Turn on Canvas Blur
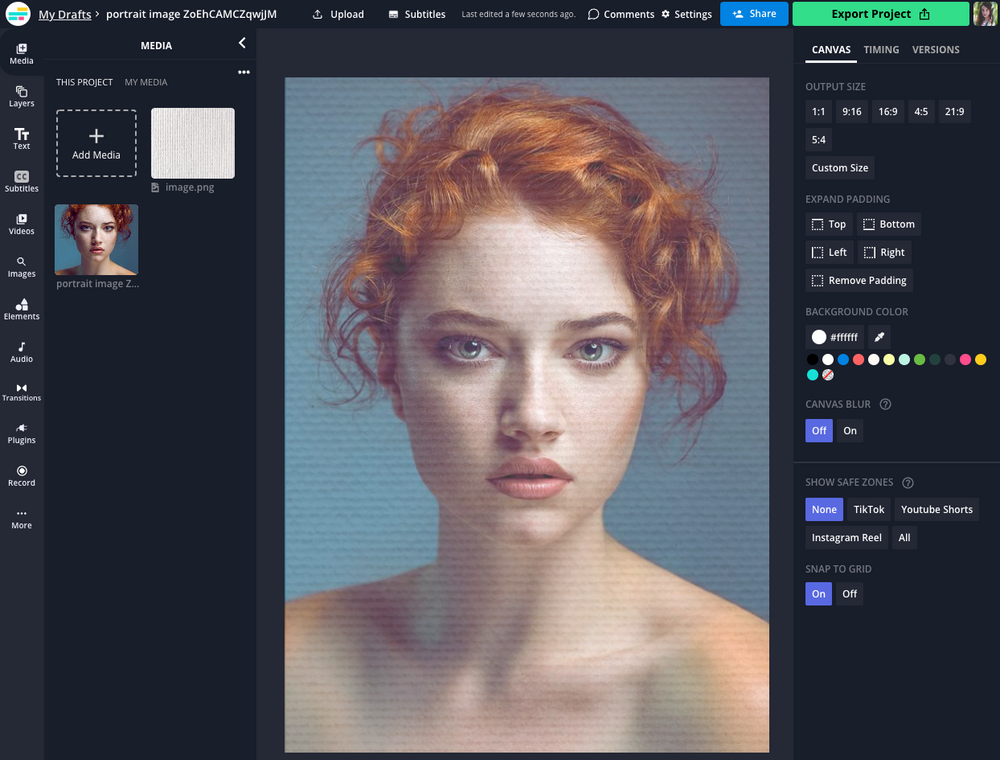 click(x=850, y=430)
